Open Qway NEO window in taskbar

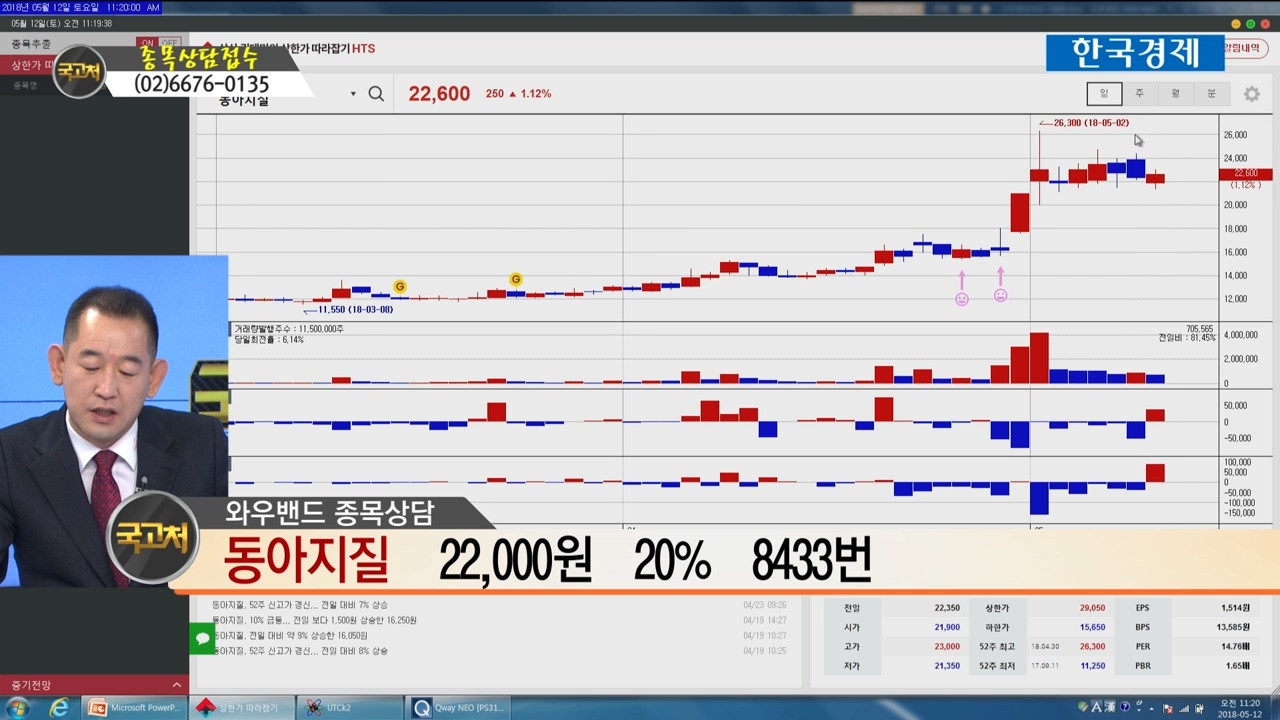pyautogui.click(x=460, y=708)
